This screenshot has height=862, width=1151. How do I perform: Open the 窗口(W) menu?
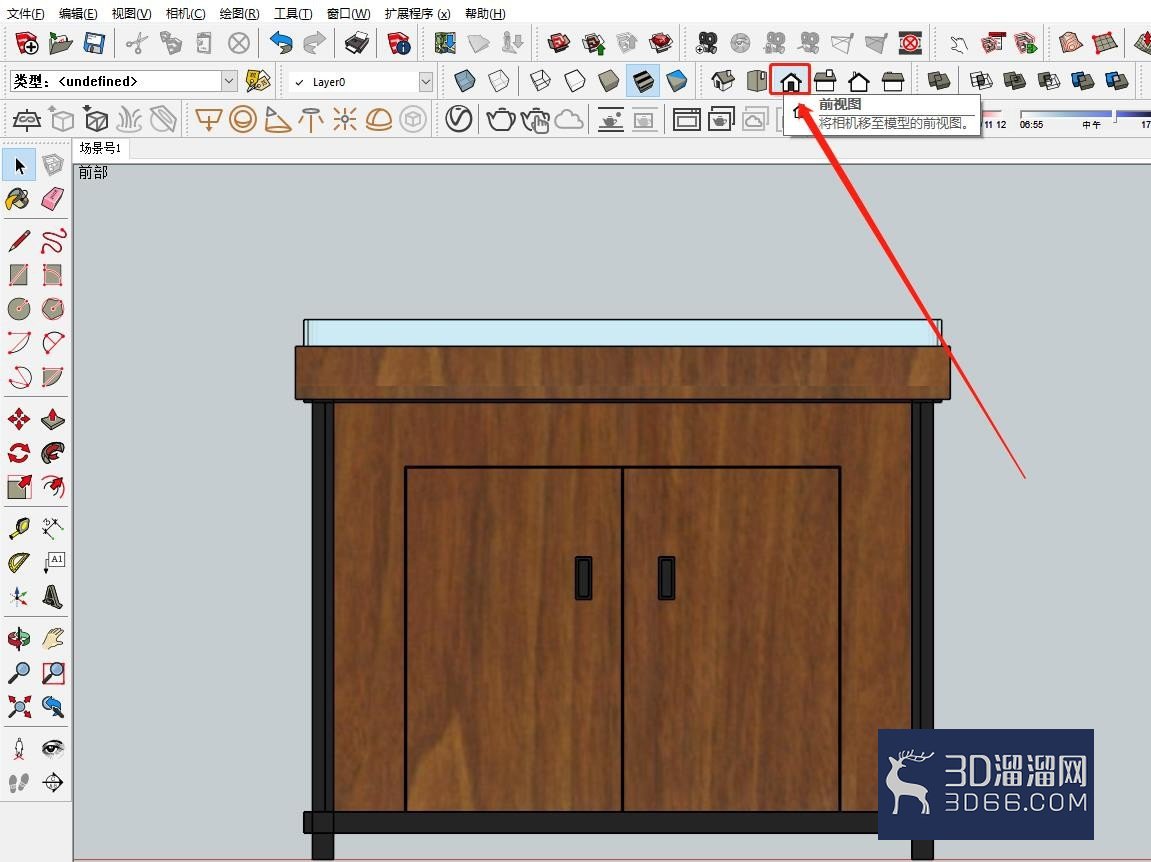[x=349, y=13]
